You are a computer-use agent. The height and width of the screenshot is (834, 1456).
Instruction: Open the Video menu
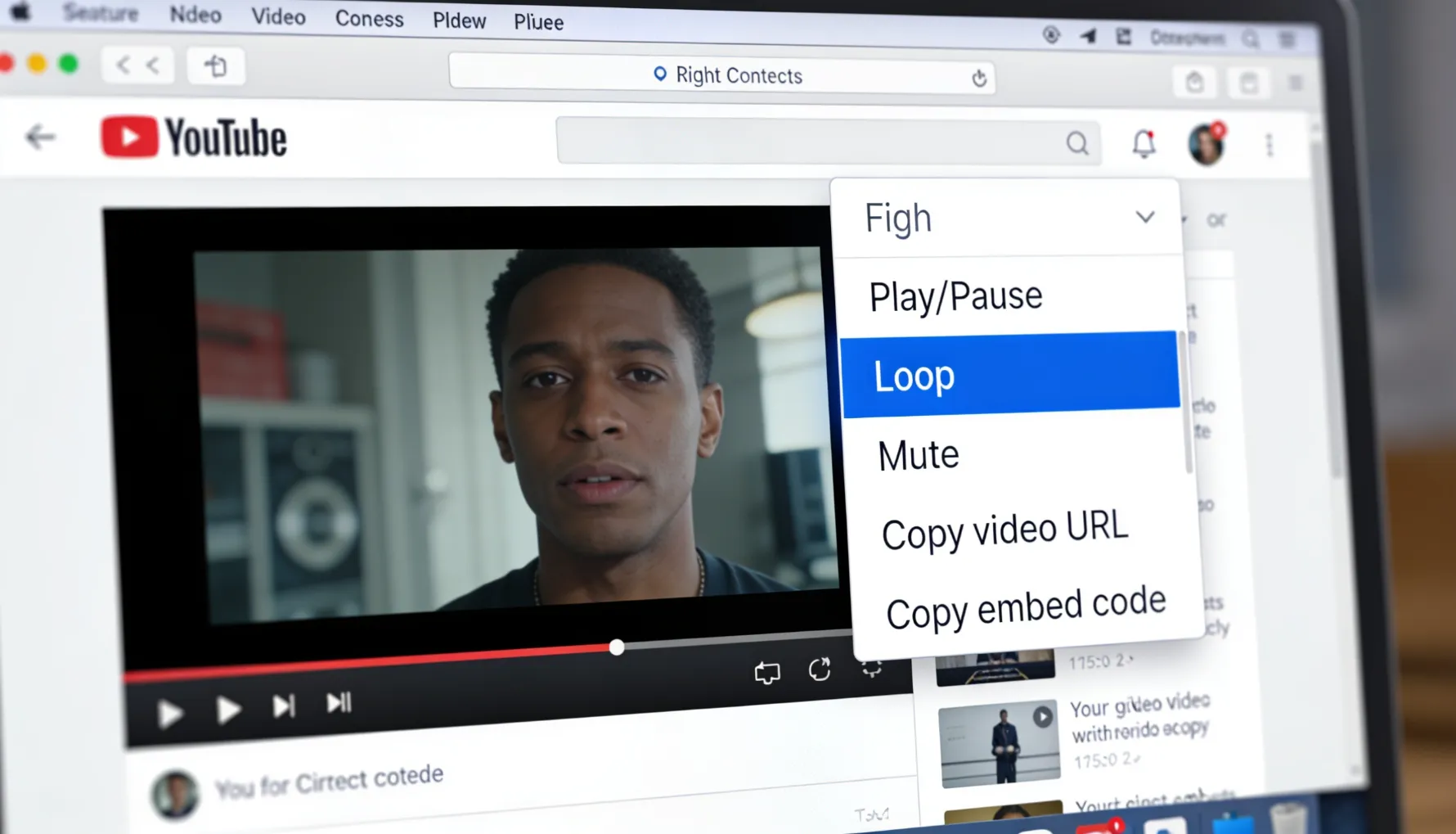(278, 16)
